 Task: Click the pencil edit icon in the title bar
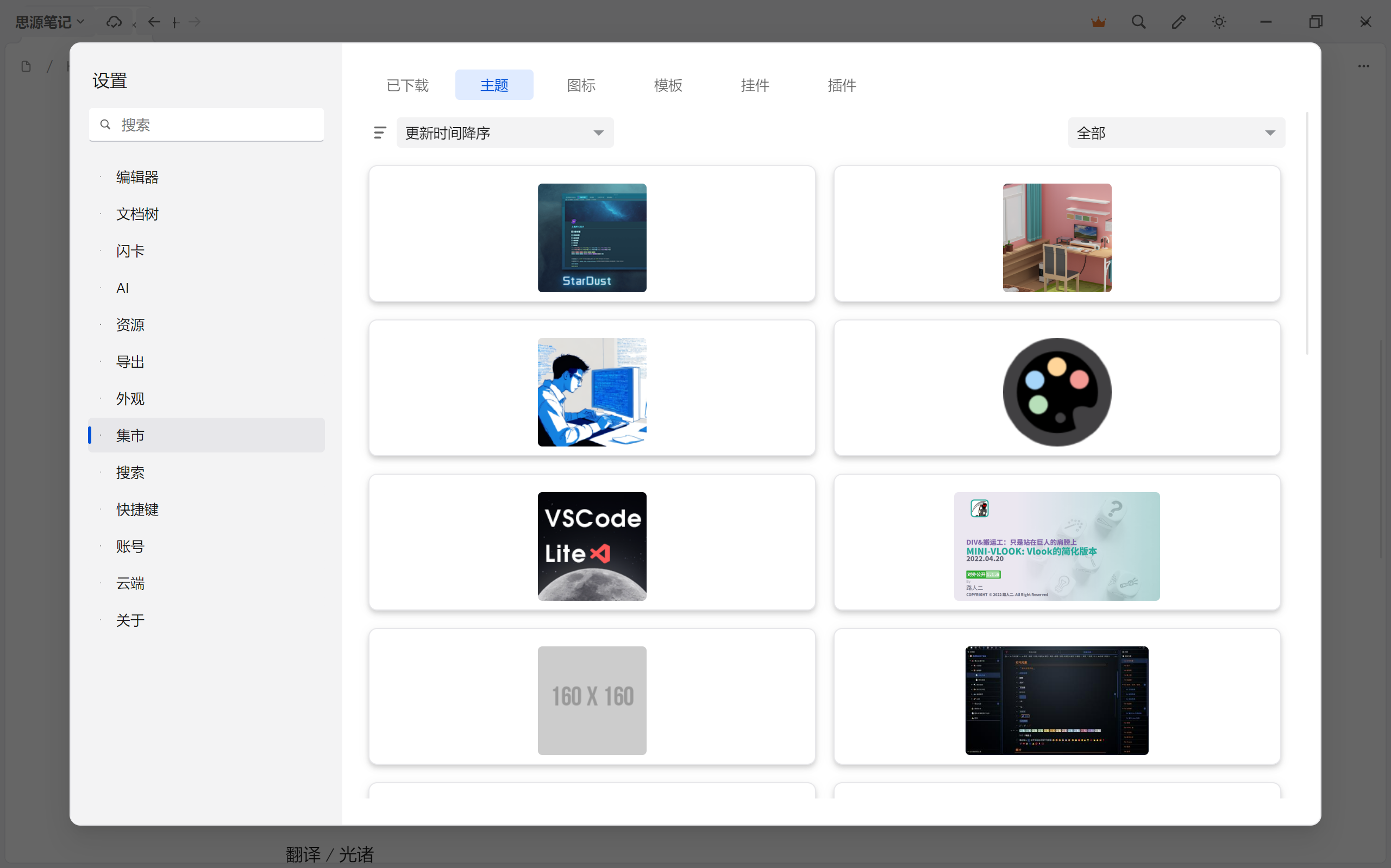coord(1179,22)
